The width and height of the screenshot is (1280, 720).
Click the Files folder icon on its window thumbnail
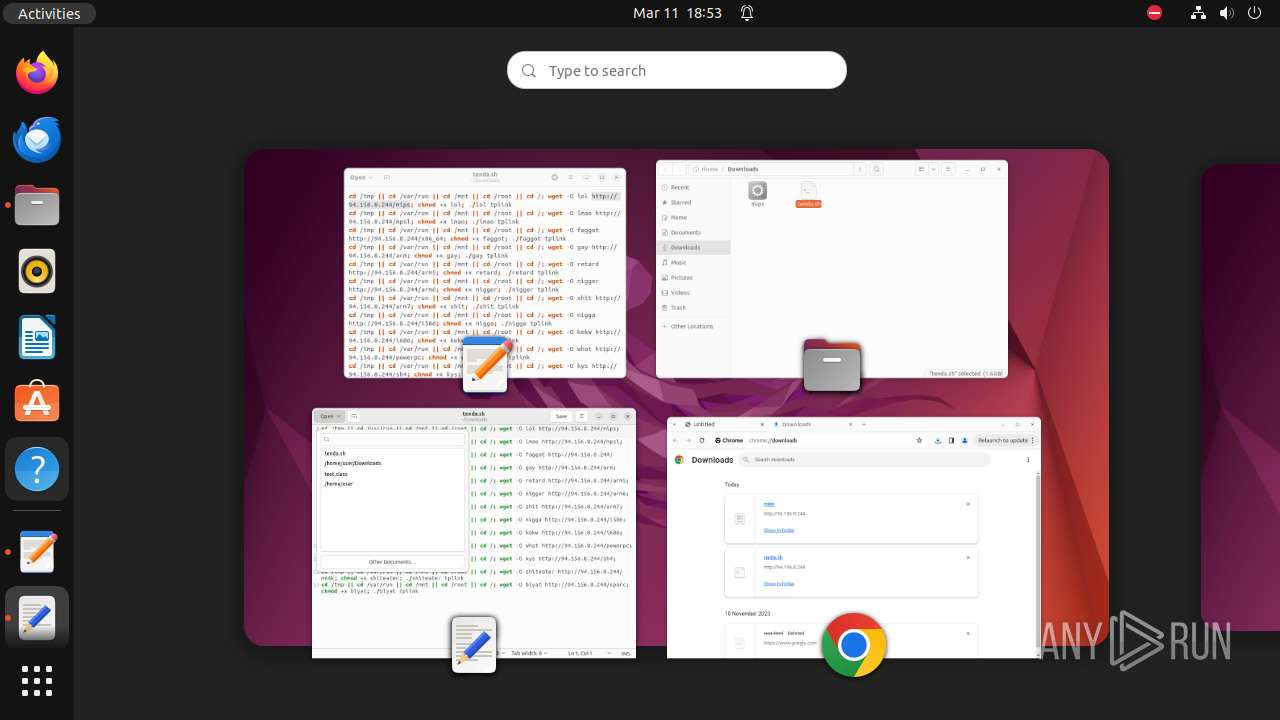coord(832,365)
